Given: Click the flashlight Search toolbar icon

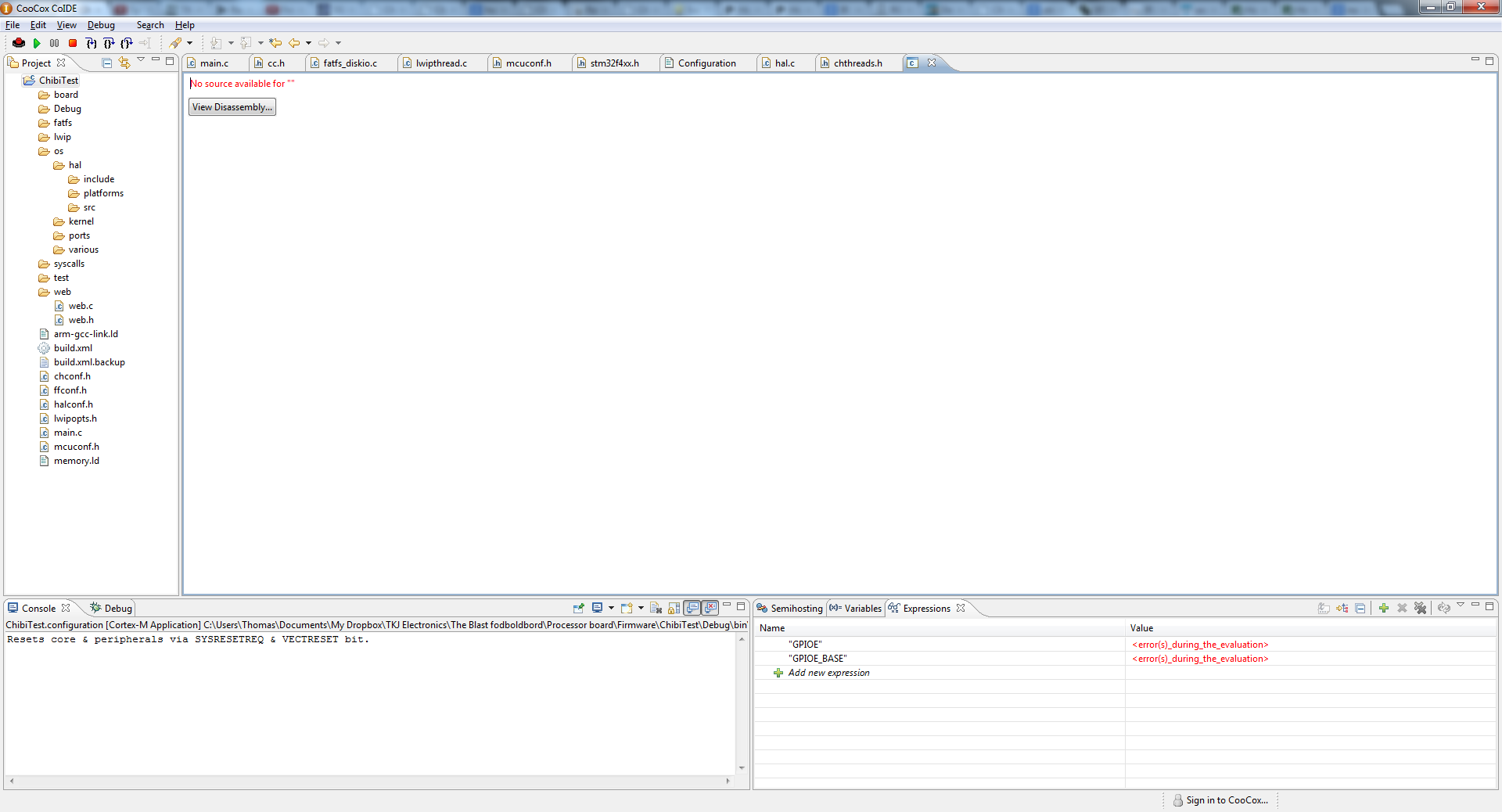Looking at the screenshot, I should point(176,43).
